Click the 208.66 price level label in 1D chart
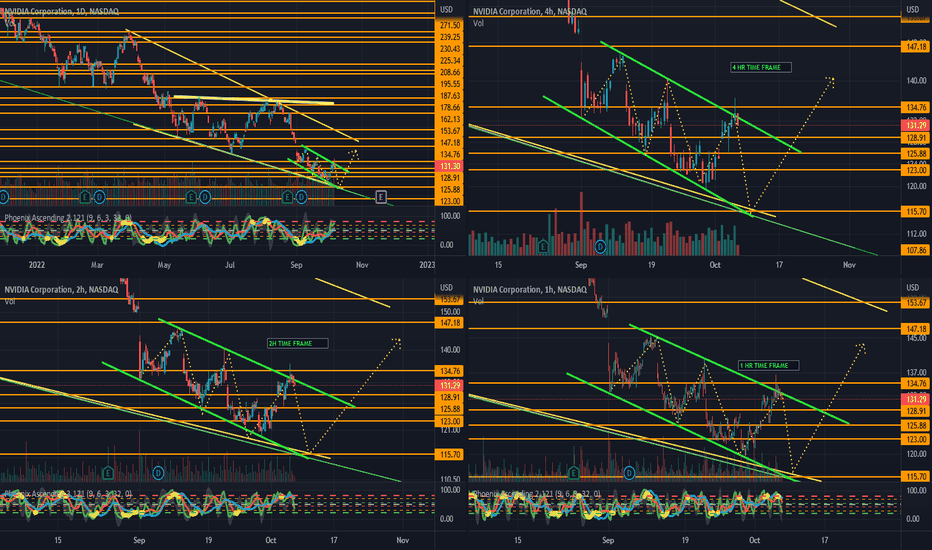932x550 pixels. tap(450, 72)
